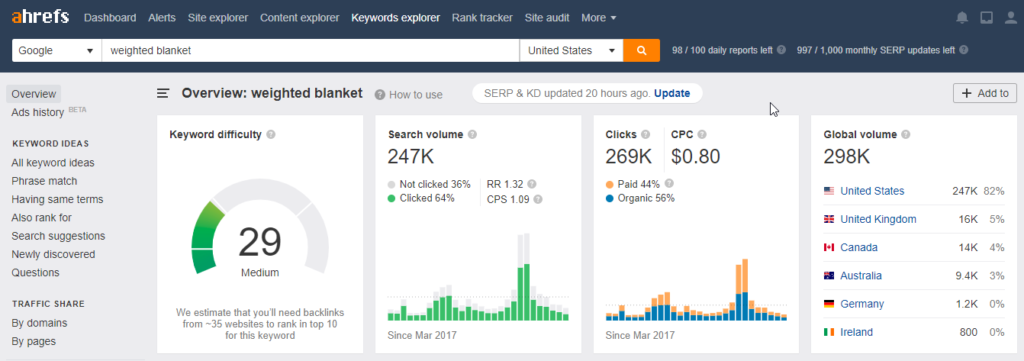Click help icon next to Paid 44%
The image size is (1024, 361).
[669, 183]
